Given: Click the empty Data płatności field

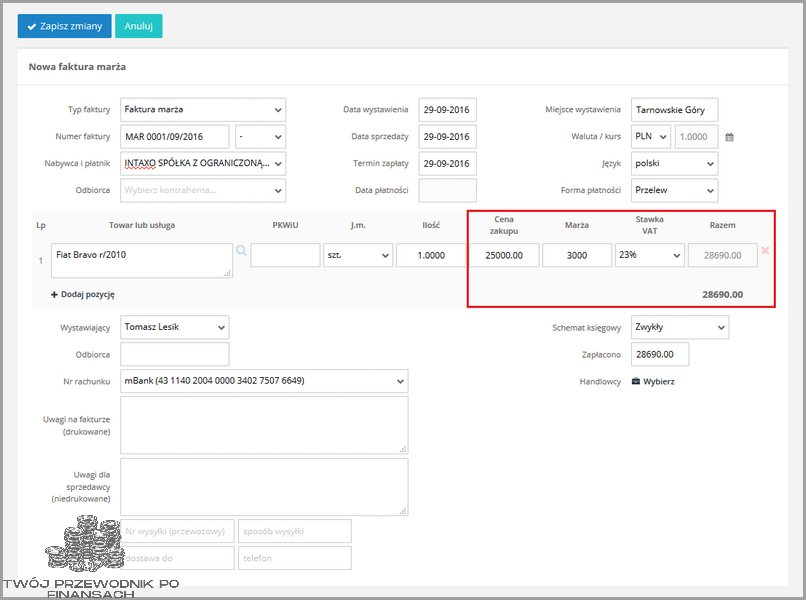Looking at the screenshot, I should point(447,190).
